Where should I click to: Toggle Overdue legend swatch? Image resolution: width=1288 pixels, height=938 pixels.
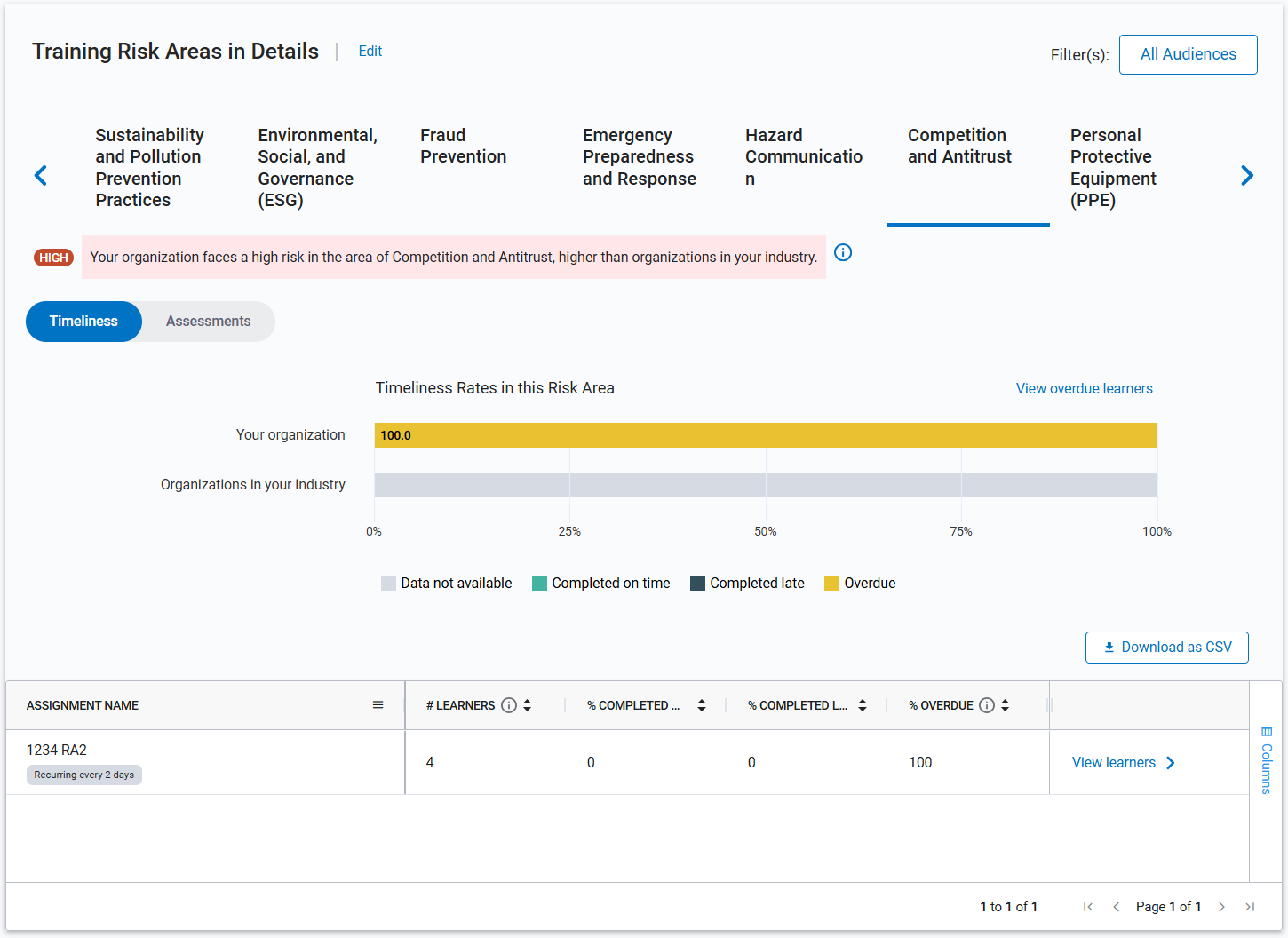(x=831, y=584)
